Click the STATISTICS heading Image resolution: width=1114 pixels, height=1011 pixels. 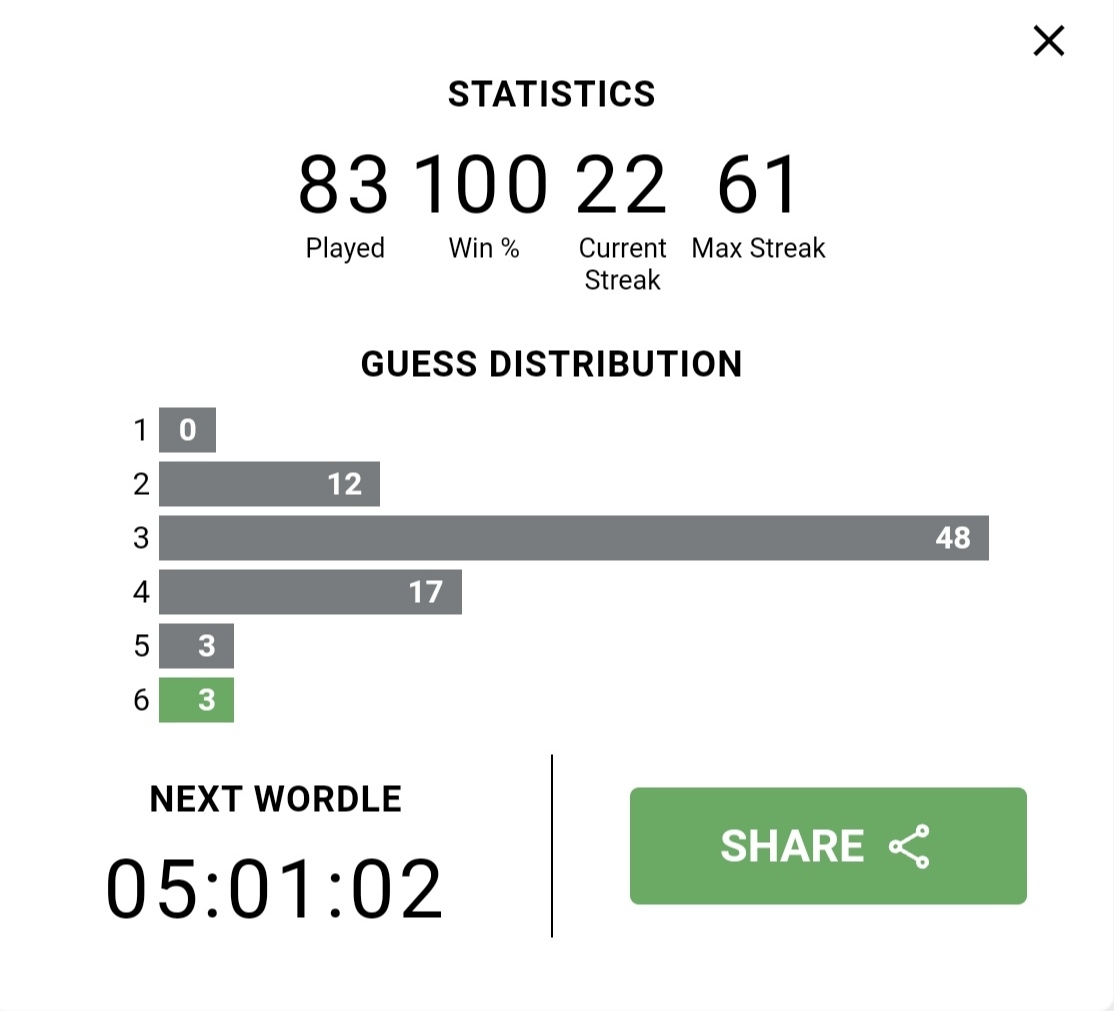[551, 94]
